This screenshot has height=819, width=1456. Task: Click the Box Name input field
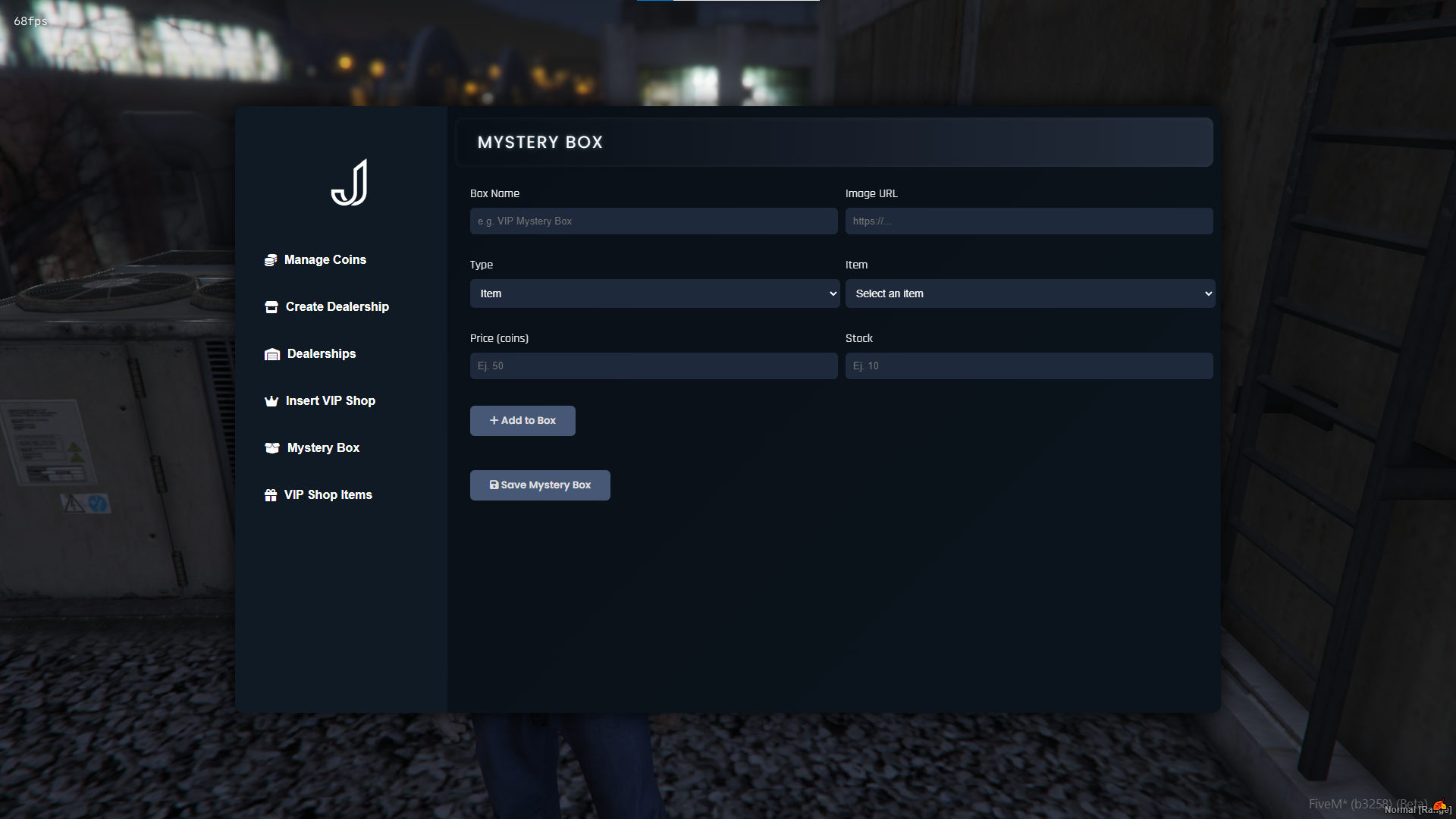click(654, 221)
